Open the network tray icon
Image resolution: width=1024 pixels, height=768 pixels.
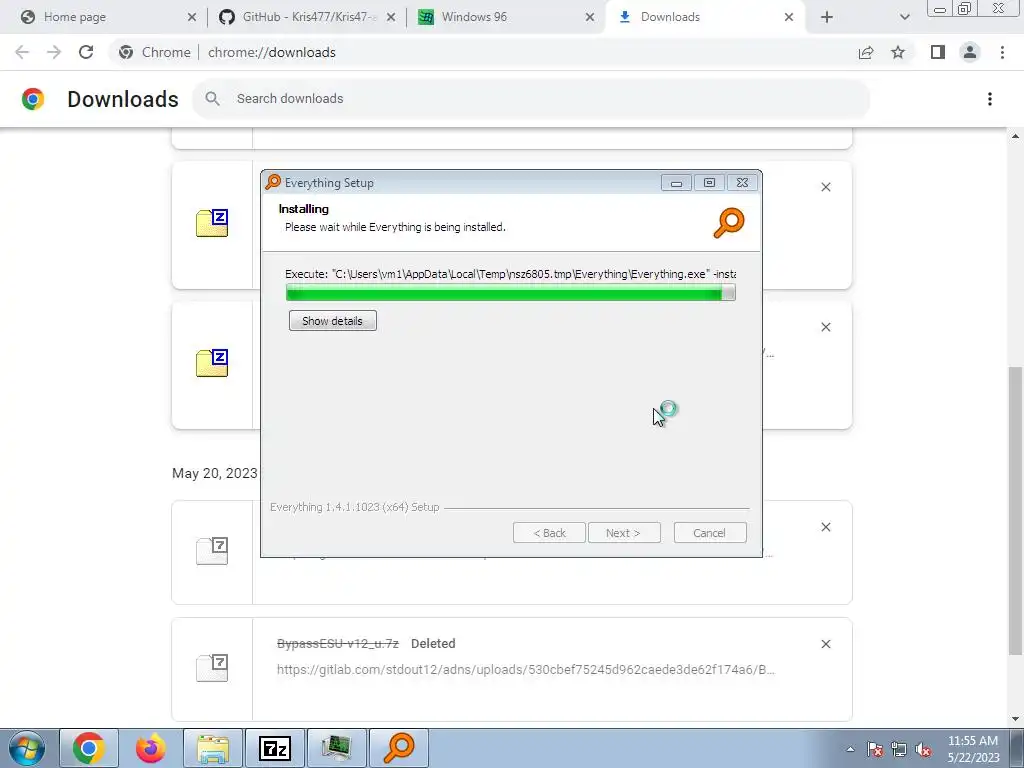[899, 749]
